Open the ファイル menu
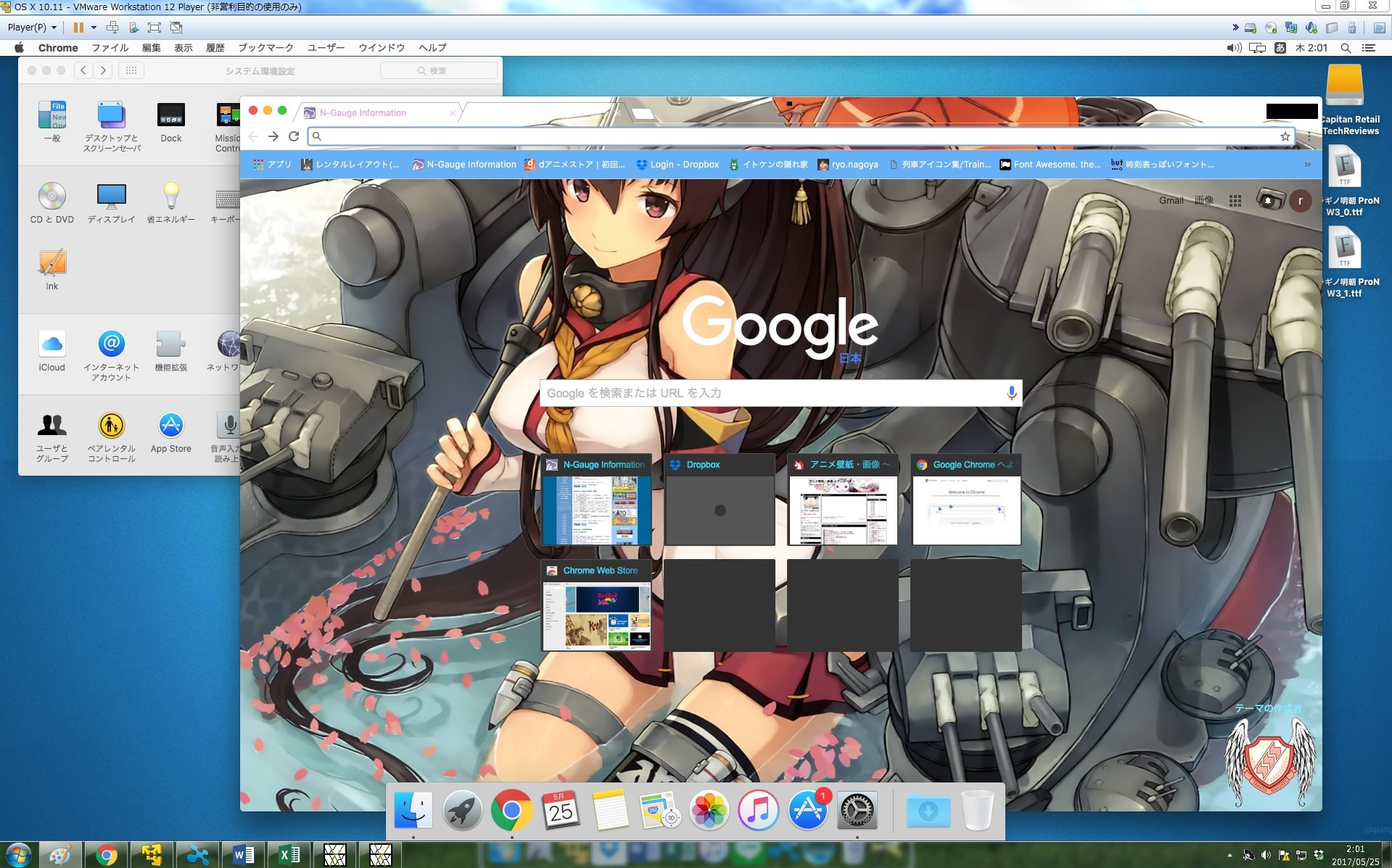 point(110,48)
